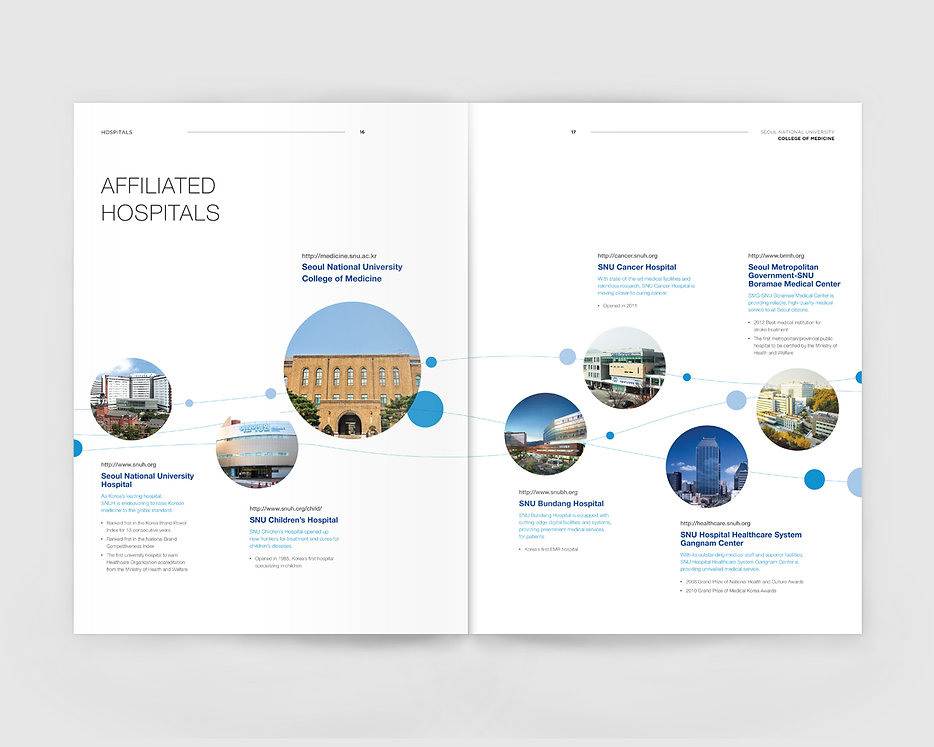The height and width of the screenshot is (747, 934).
Task: Select the Gangnam Center skyscraper photo
Action: click(x=706, y=466)
